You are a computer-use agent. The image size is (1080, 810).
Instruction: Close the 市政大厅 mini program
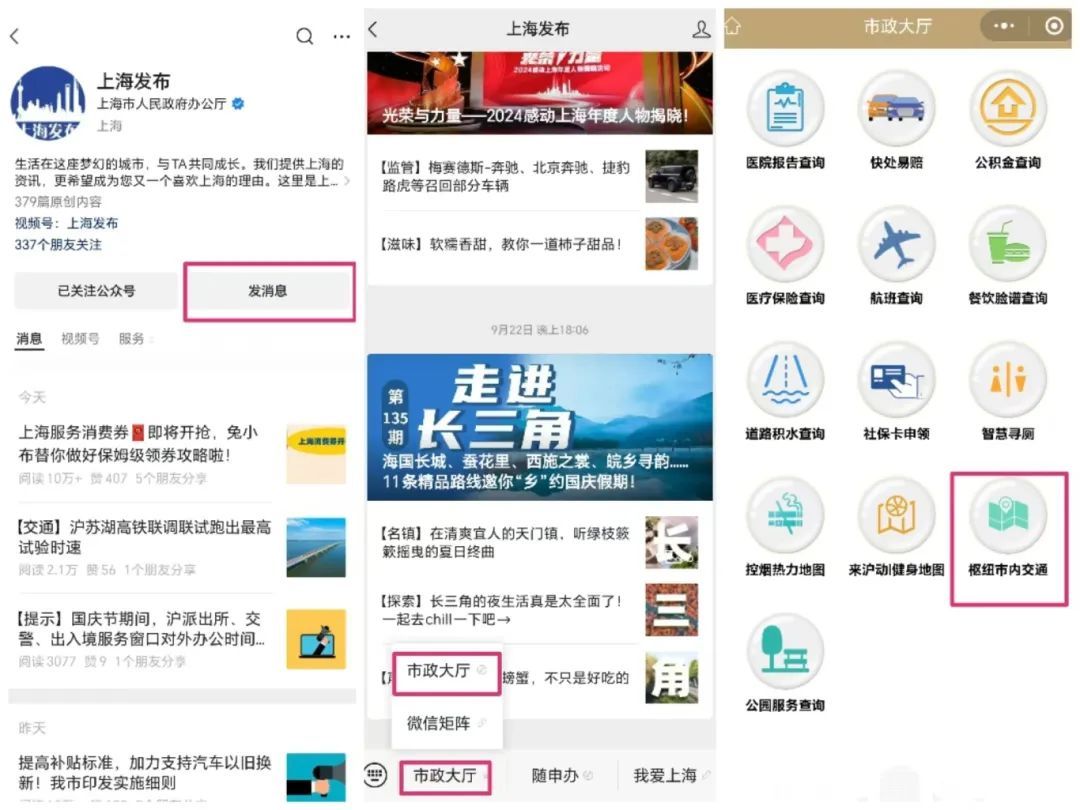coord(1054,26)
